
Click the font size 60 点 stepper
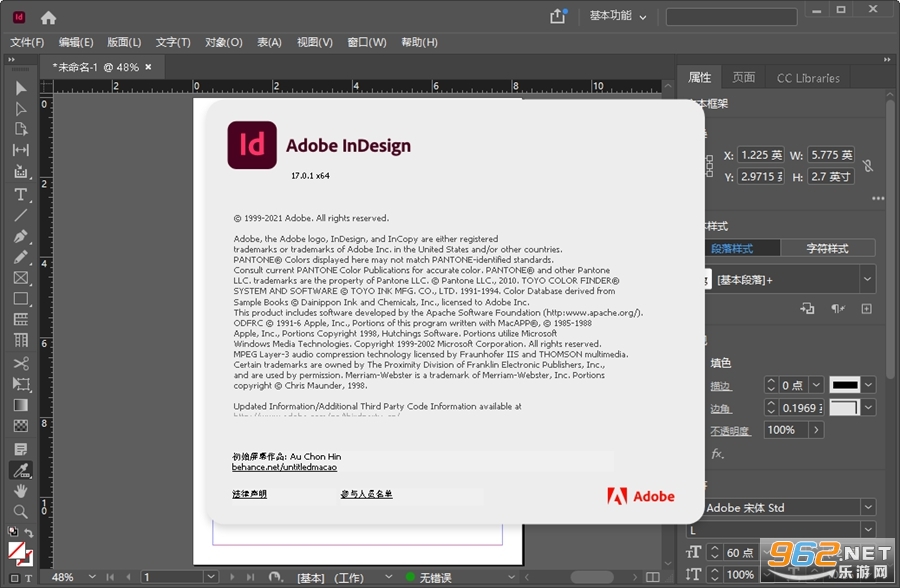(715, 552)
